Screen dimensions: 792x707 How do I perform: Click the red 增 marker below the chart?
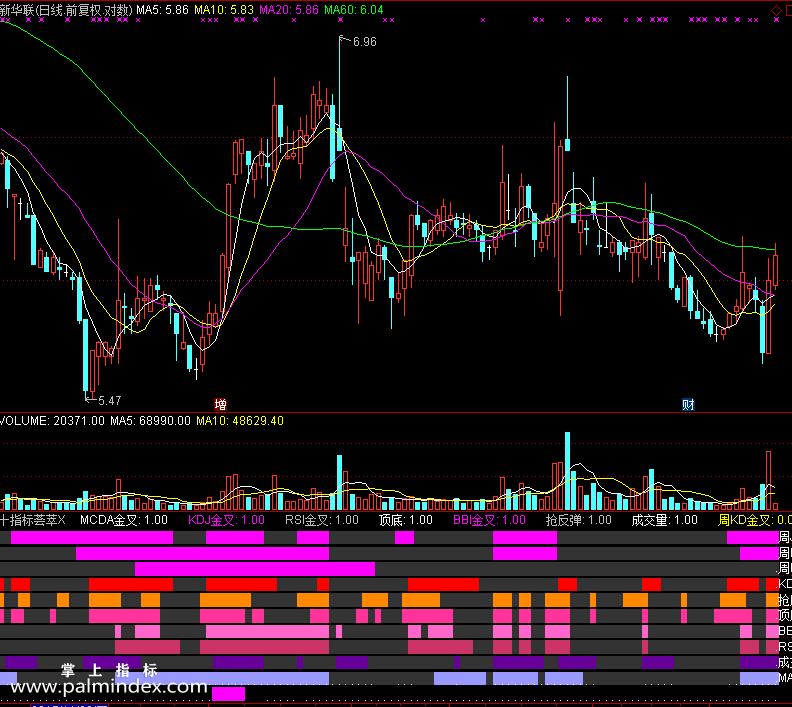click(x=220, y=404)
